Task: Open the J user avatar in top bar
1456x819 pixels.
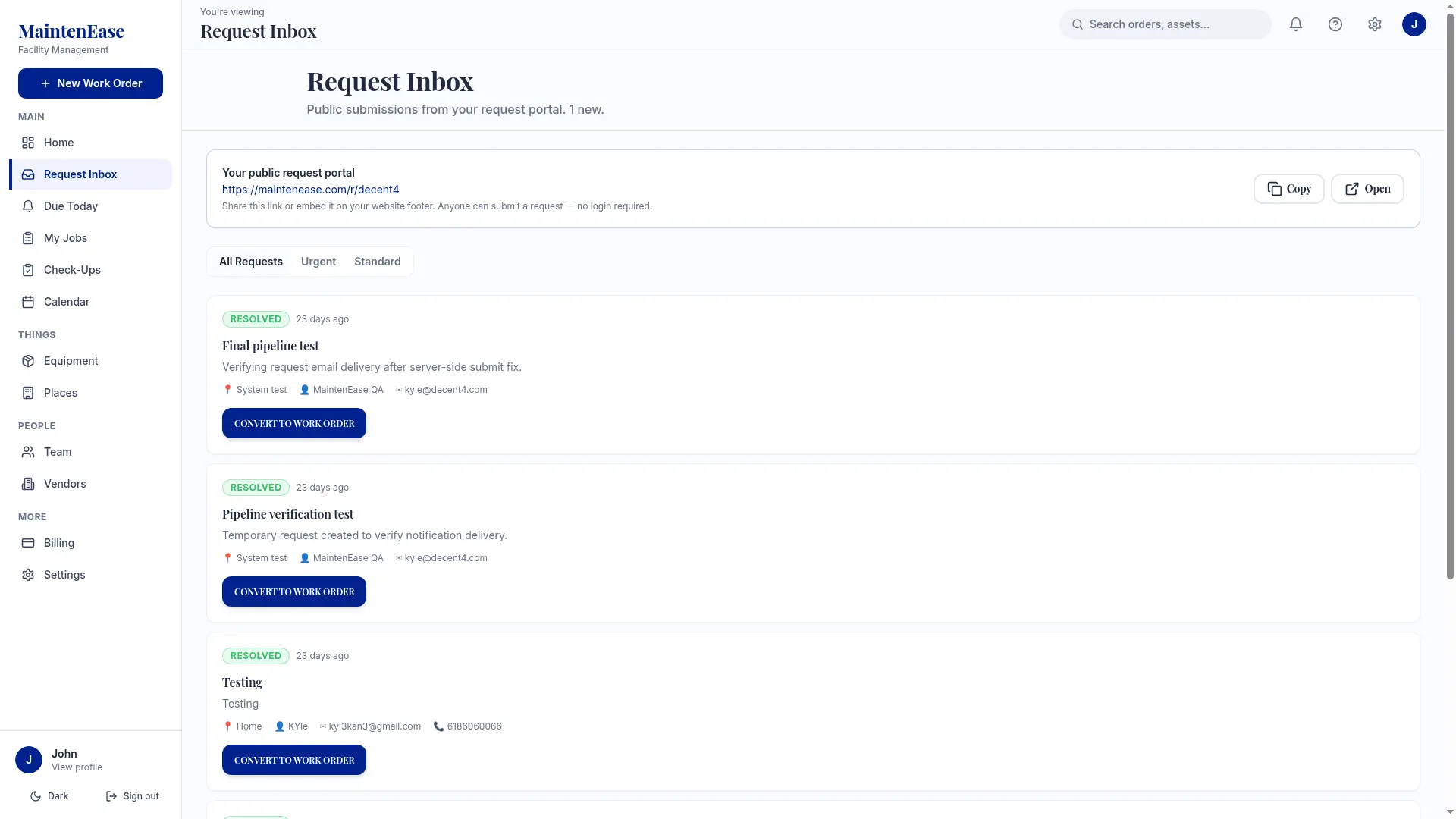Action: coord(1414,24)
